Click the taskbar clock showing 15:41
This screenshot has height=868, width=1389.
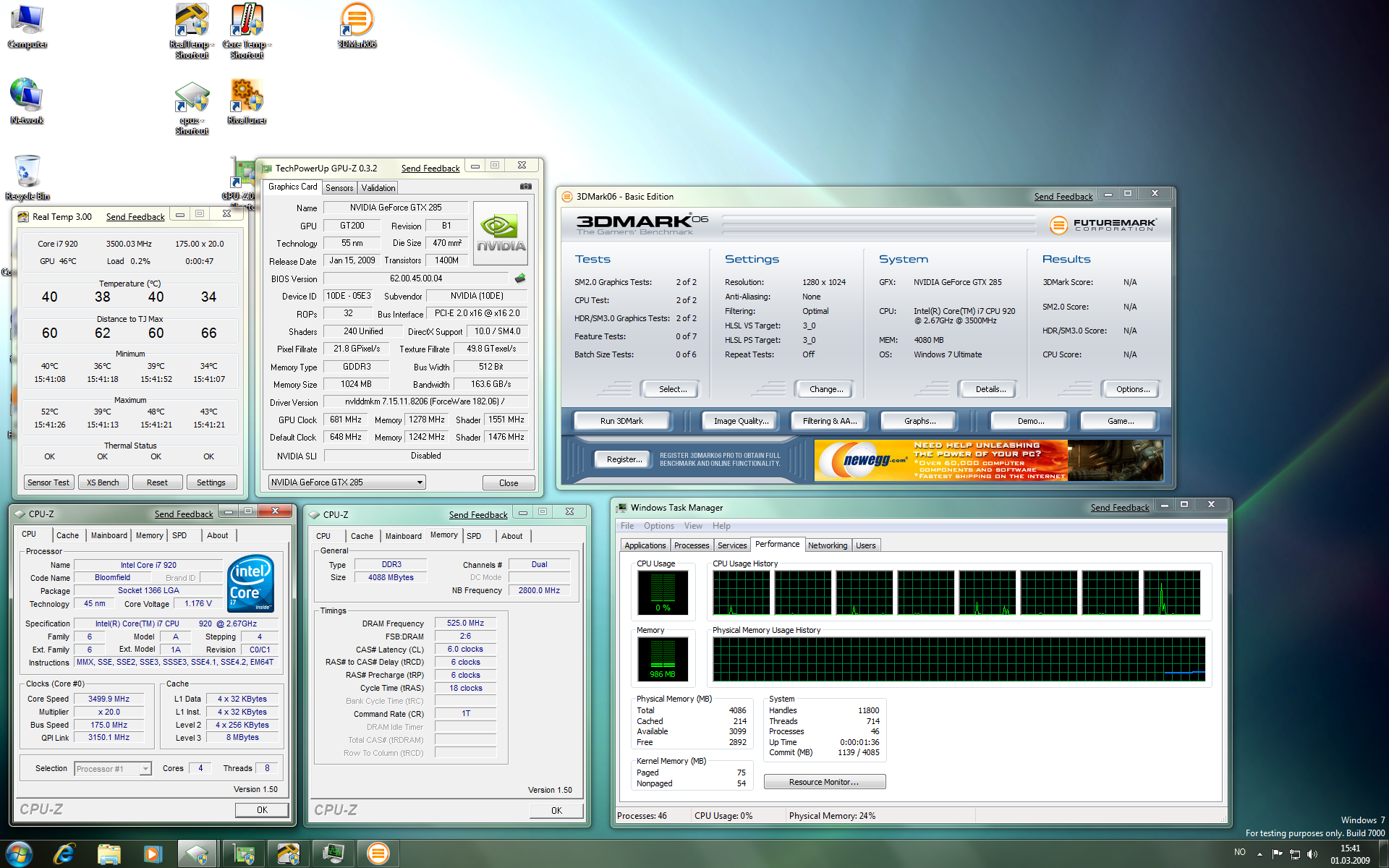1350,854
